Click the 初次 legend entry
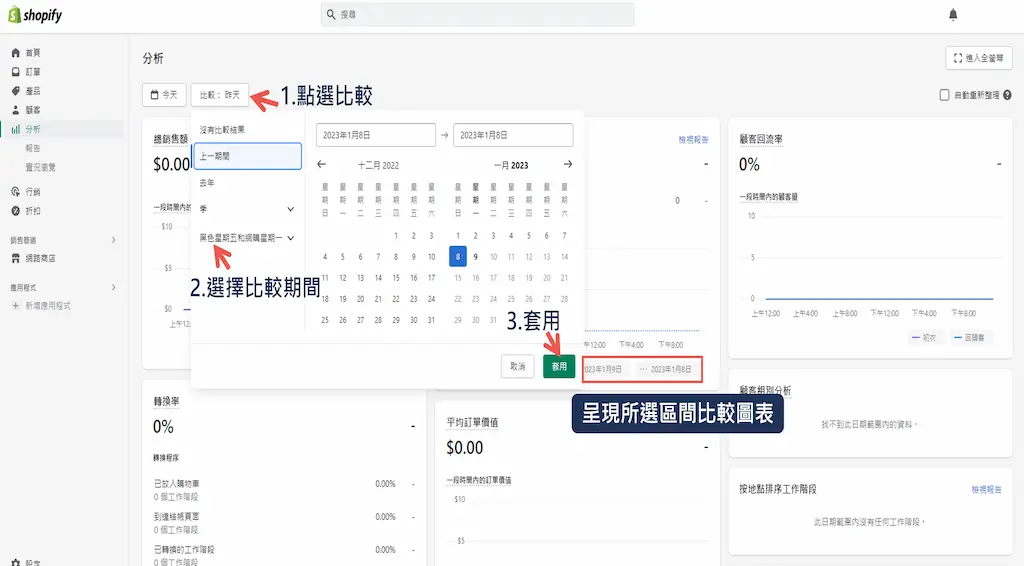1024x566 pixels. pos(924,338)
